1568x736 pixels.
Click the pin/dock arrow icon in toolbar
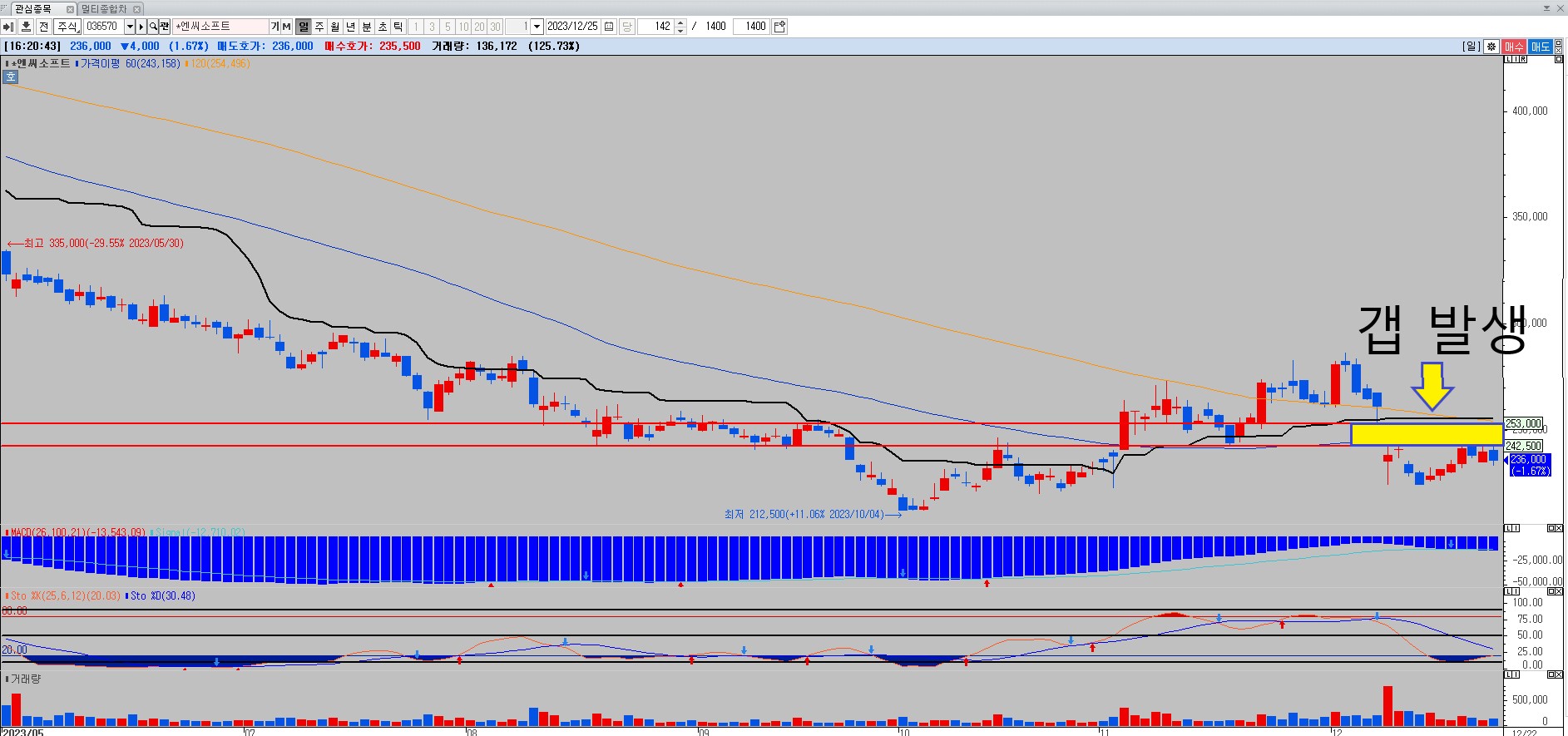click(8, 27)
